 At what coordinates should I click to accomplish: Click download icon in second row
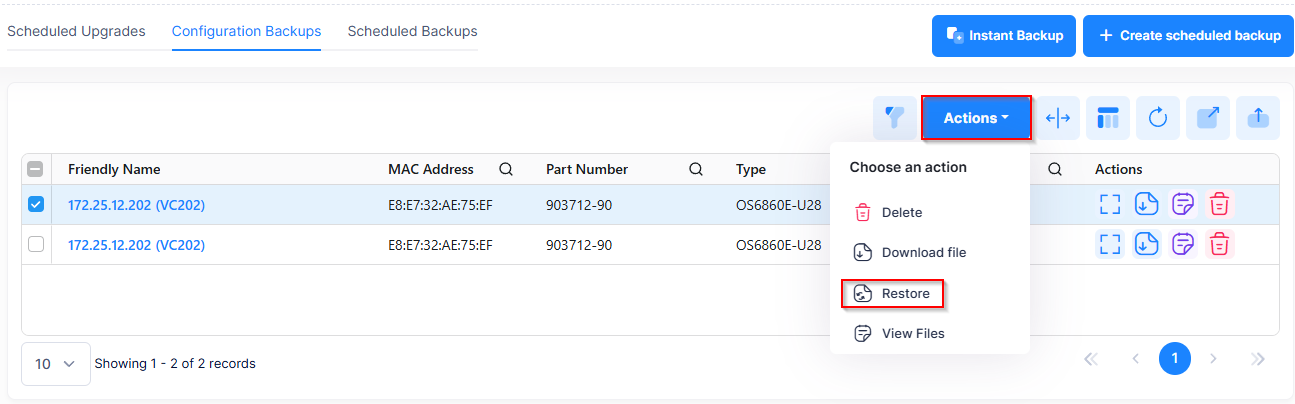[x=1146, y=244]
